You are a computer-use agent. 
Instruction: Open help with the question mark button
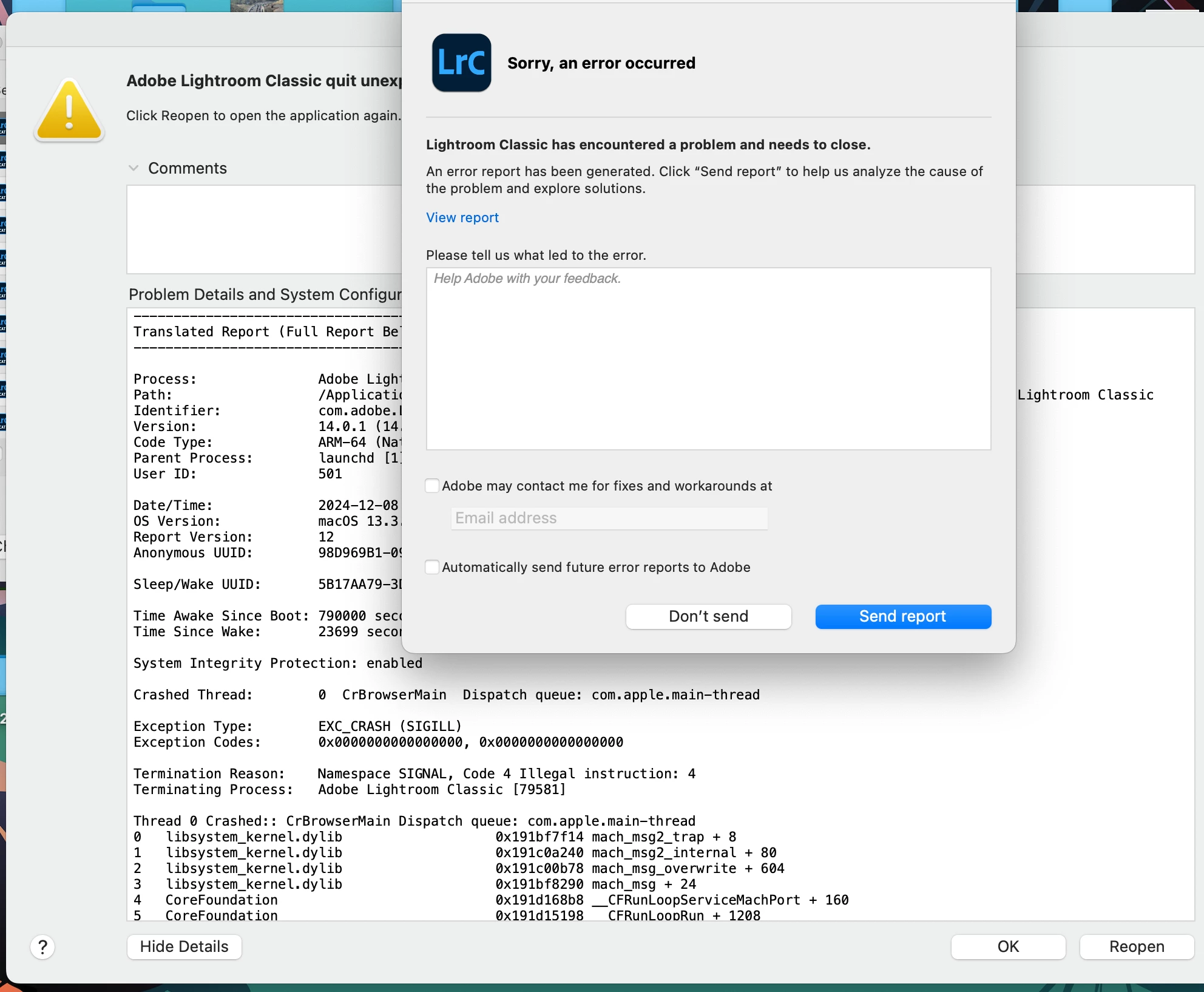pyautogui.click(x=42, y=946)
